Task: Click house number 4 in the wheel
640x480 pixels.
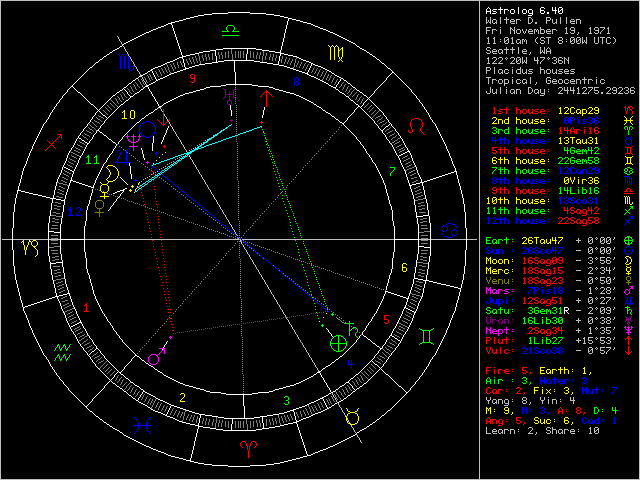Action: pyautogui.click(x=350, y=364)
